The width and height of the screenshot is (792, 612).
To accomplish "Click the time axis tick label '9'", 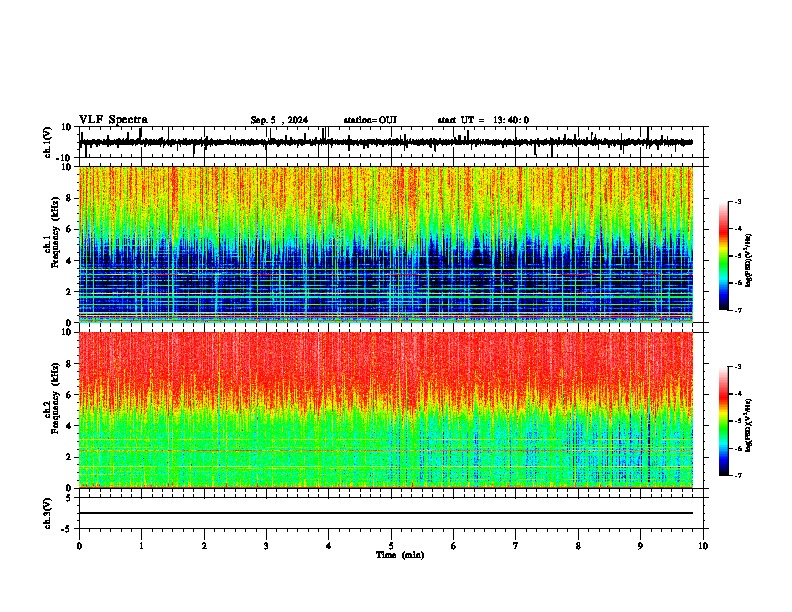I will point(640,546).
